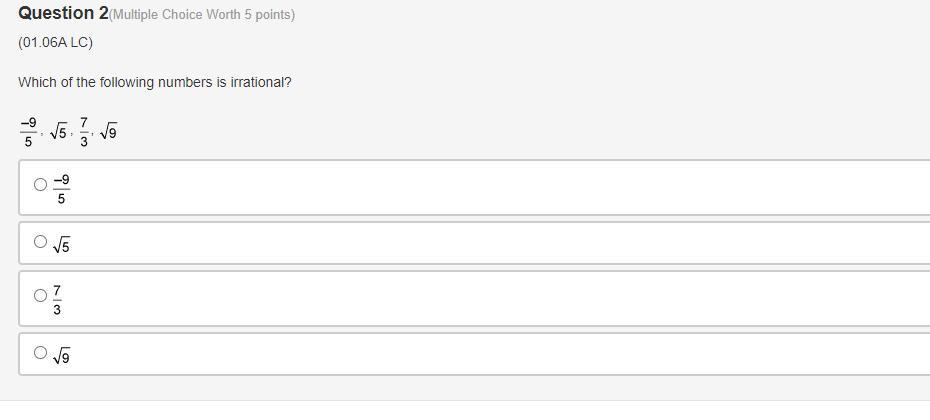930x420 pixels.
Task: Click the -9/5 fraction label in first answer
Action: [x=61, y=188]
